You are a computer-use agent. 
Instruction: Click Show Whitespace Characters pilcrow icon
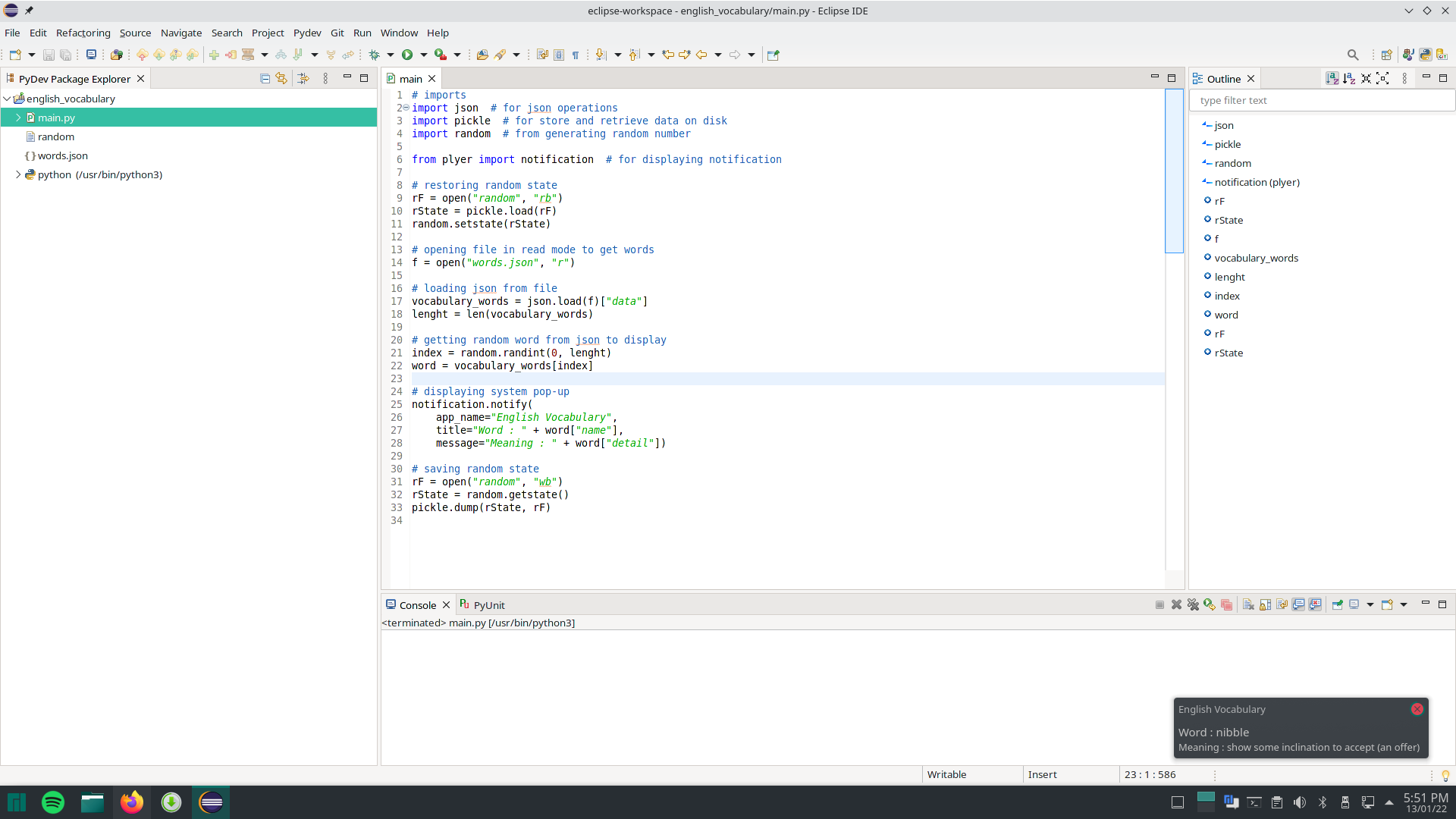[x=576, y=55]
